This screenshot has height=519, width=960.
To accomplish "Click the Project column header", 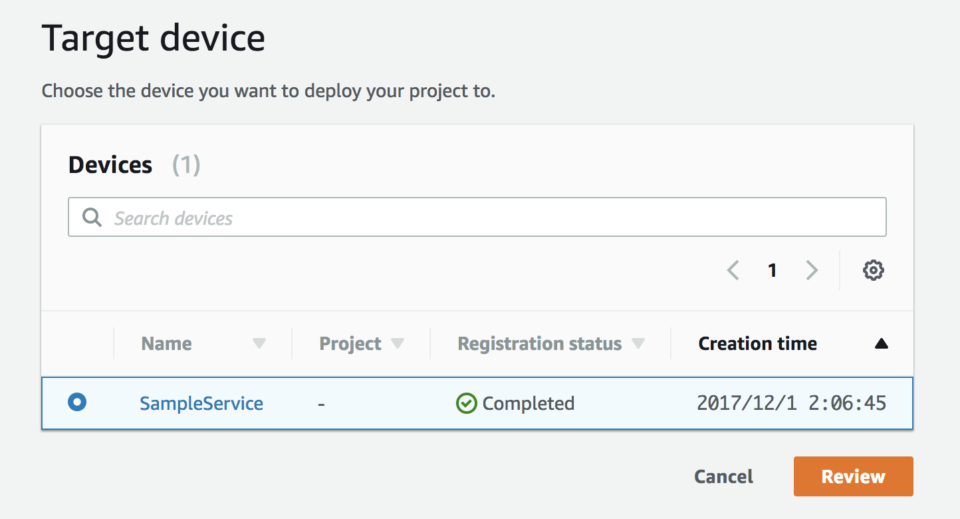I will (x=350, y=343).
